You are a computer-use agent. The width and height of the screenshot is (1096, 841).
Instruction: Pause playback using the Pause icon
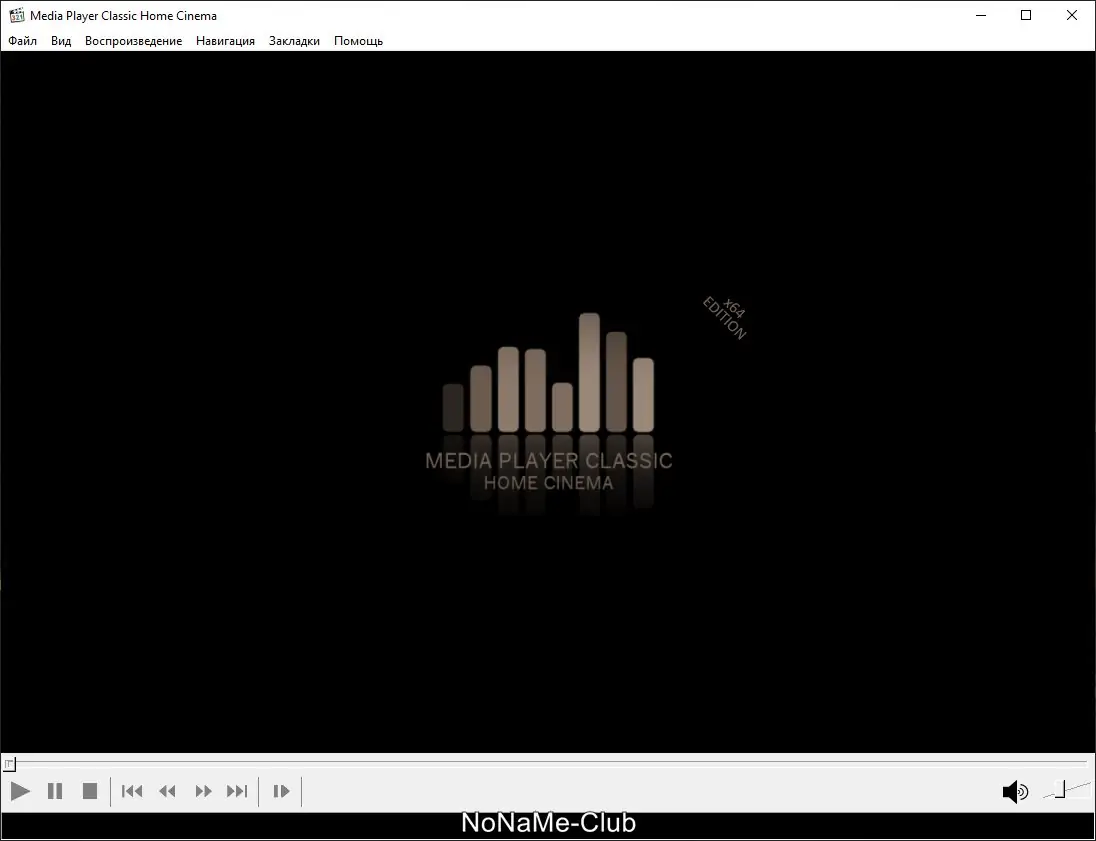(x=55, y=791)
